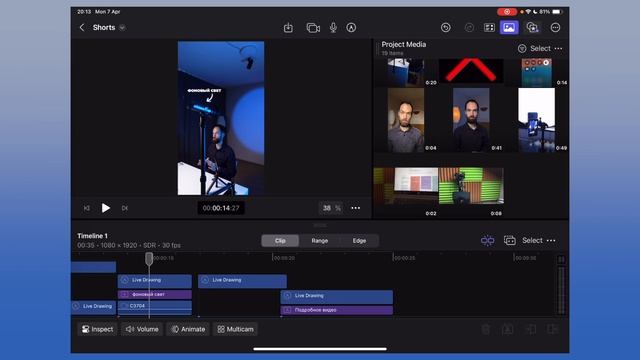Go back using the arrow beside Shorts
This screenshot has width=640, height=360.
point(82,28)
